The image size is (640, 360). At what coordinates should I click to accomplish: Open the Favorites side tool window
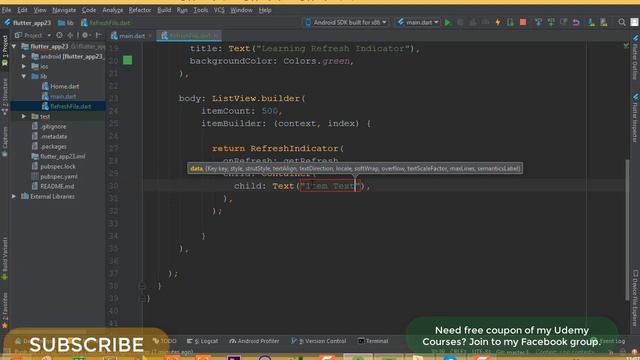(x=5, y=310)
